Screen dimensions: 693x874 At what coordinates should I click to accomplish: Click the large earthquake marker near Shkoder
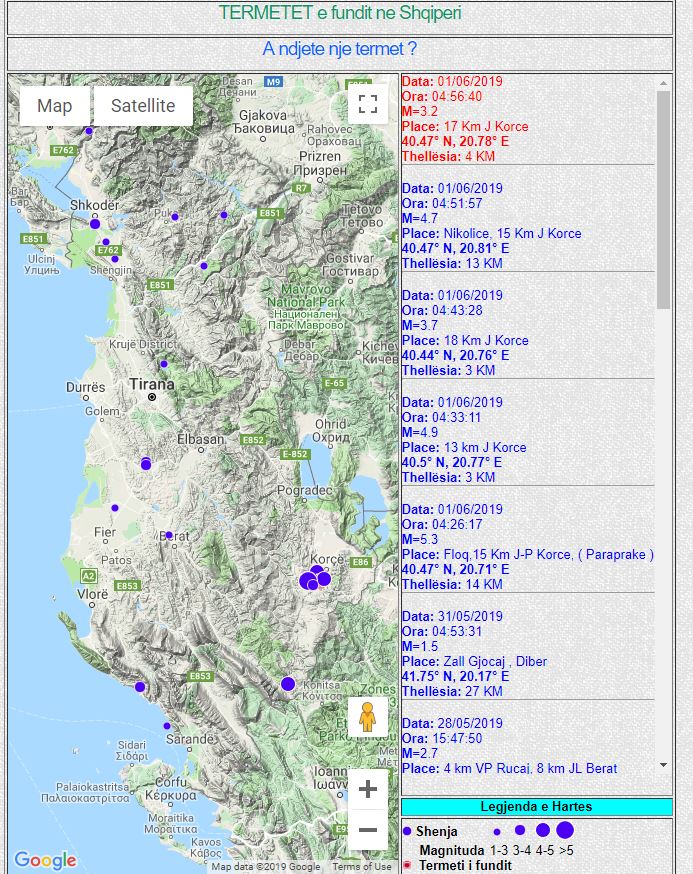[x=95, y=223]
